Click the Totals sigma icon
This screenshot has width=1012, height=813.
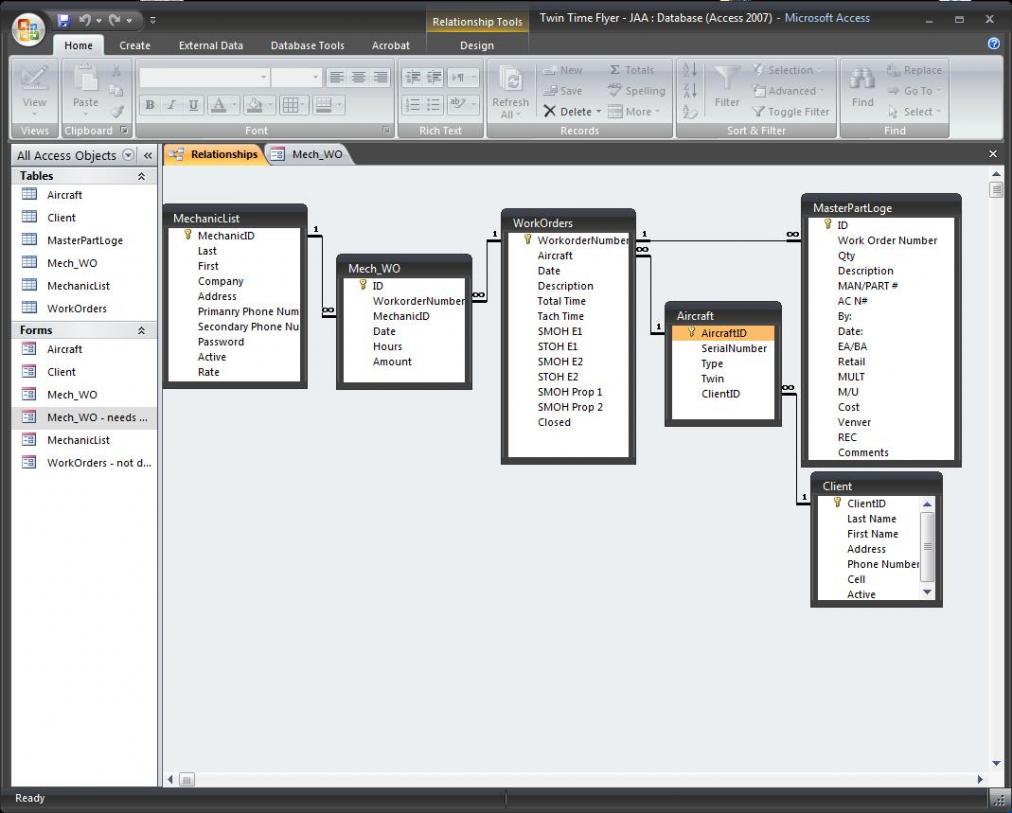[x=615, y=70]
